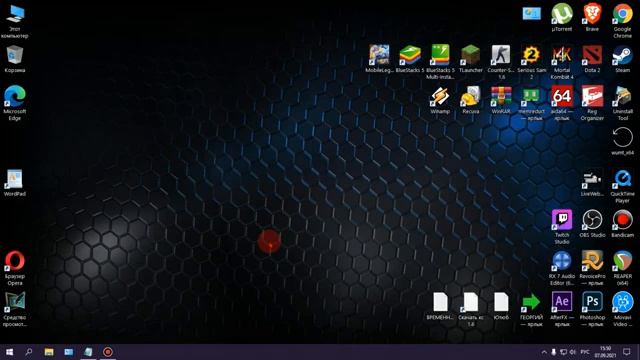Select the Recuva shortcut

(471, 100)
